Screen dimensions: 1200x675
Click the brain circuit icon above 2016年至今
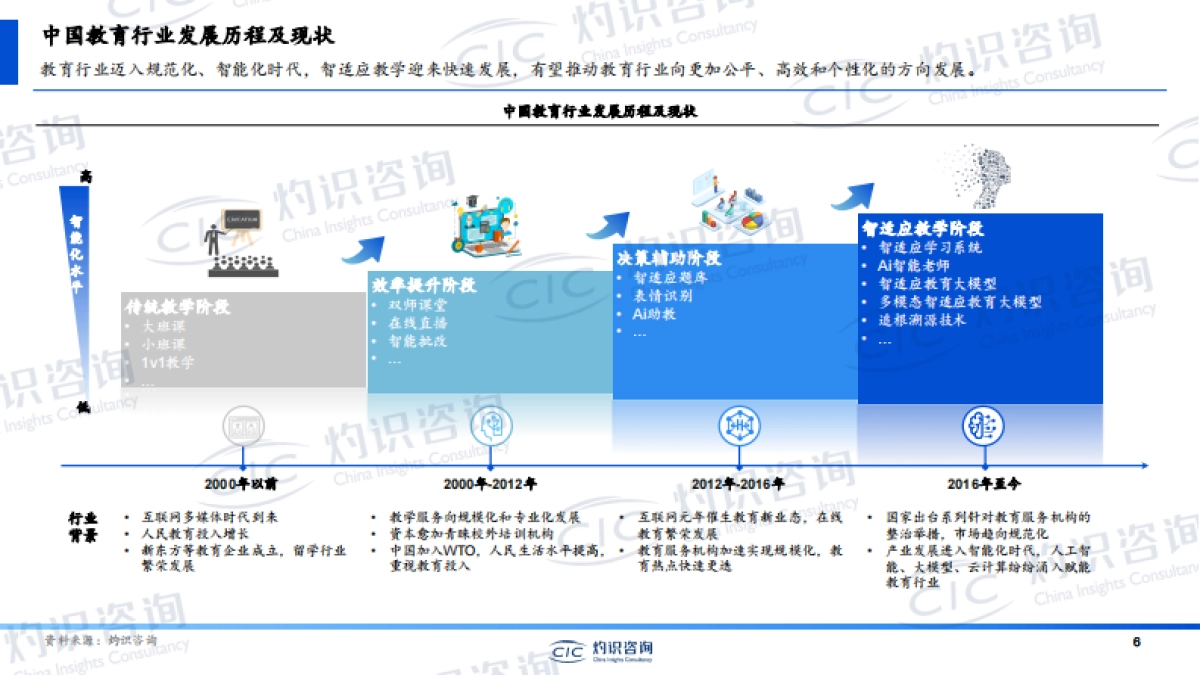click(985, 425)
